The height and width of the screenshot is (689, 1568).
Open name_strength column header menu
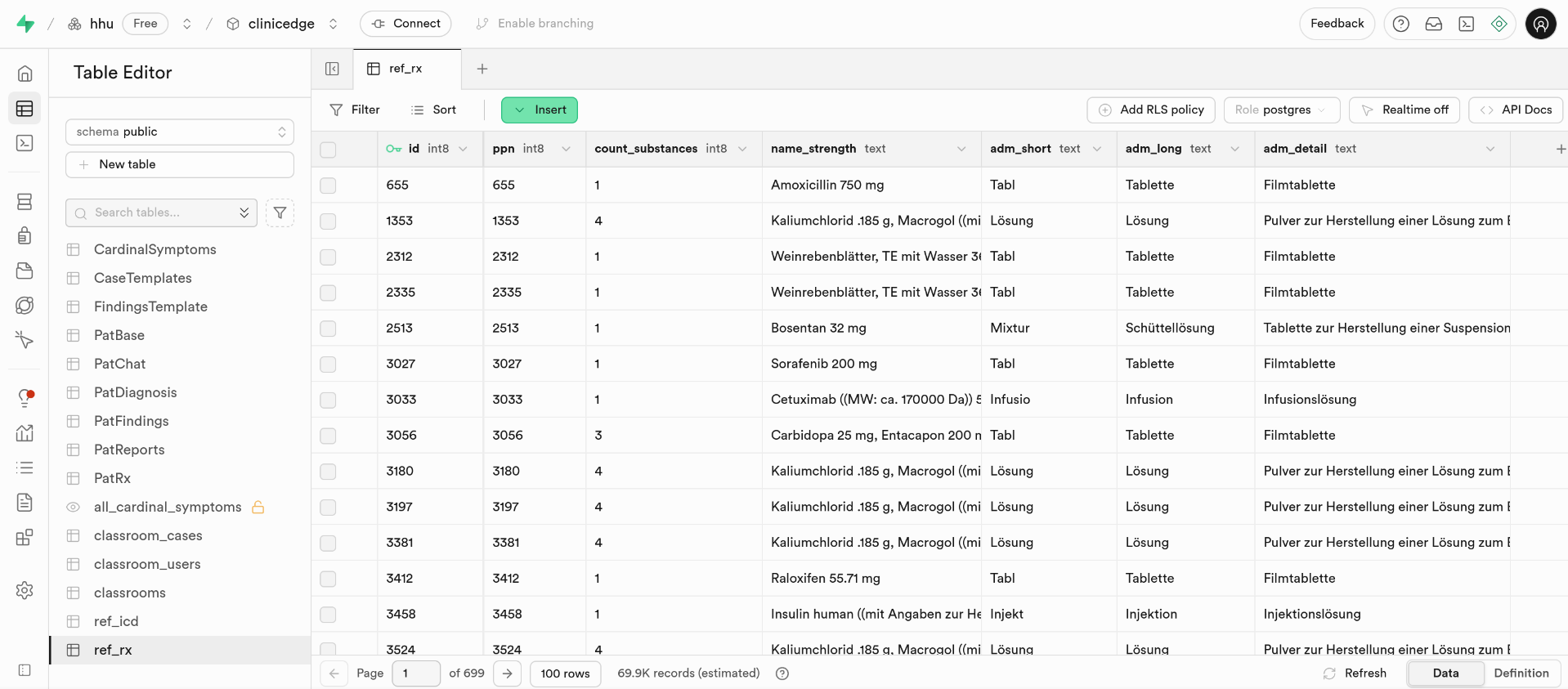click(x=961, y=149)
